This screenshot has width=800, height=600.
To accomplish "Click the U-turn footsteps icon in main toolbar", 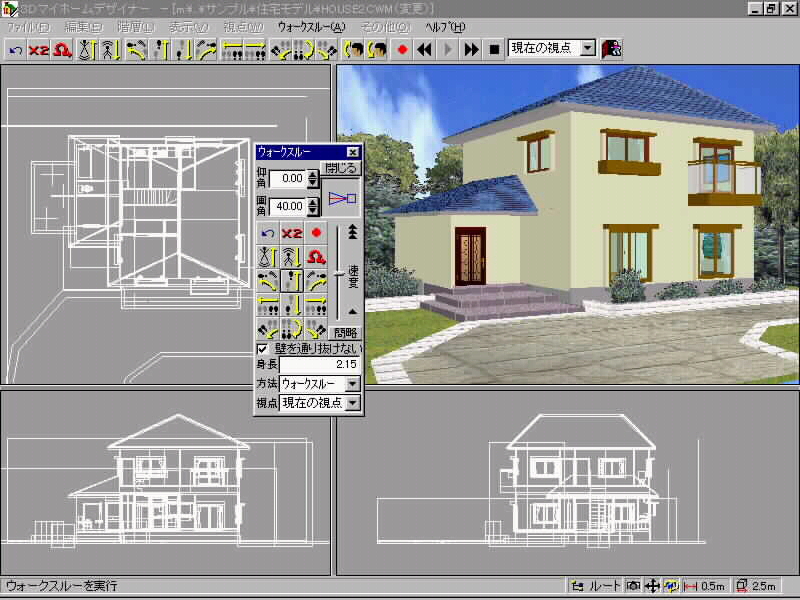I will [304, 50].
